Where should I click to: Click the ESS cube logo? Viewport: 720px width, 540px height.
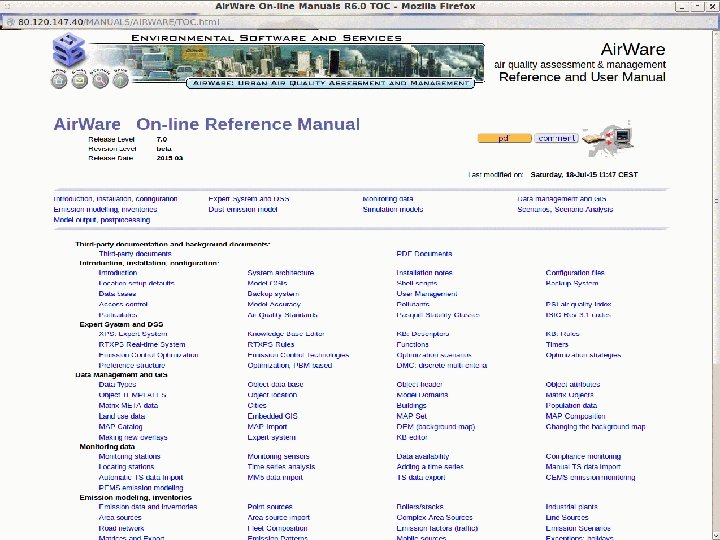[69, 50]
